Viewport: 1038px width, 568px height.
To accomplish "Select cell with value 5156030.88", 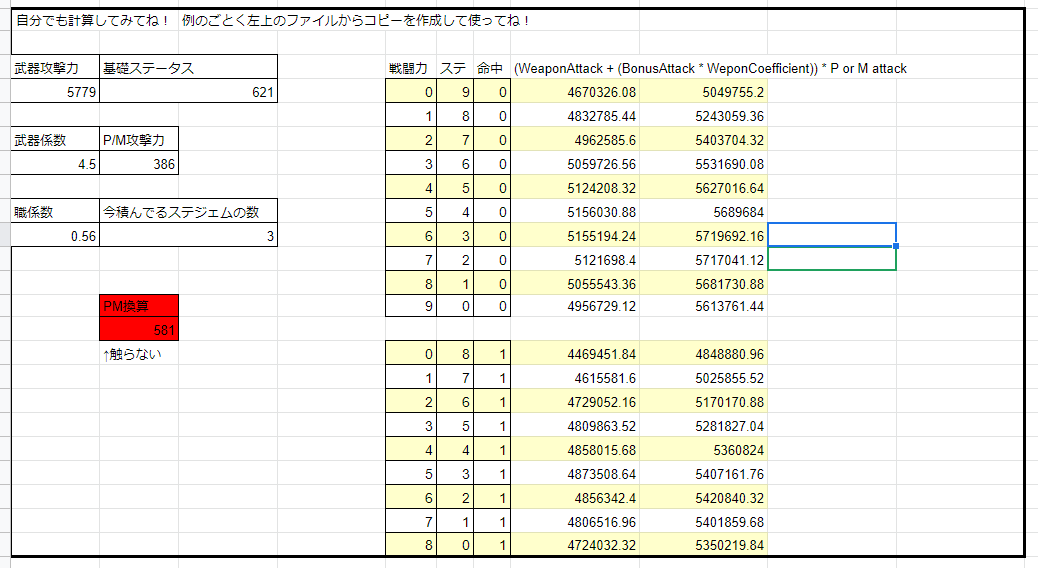I will [575, 212].
